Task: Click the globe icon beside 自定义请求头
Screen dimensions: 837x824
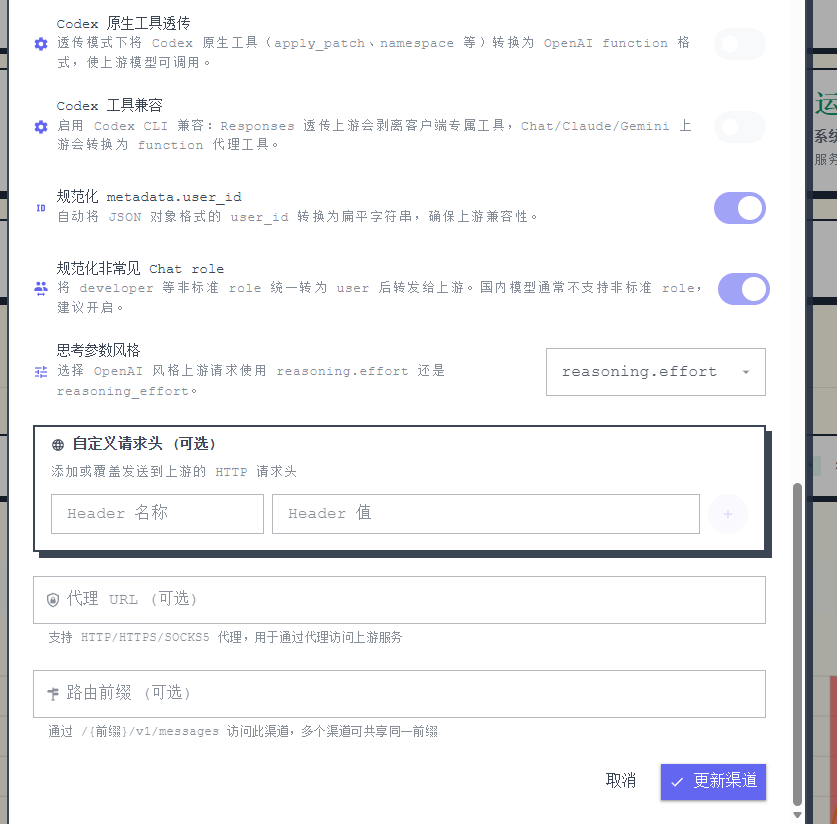Action: (x=58, y=445)
